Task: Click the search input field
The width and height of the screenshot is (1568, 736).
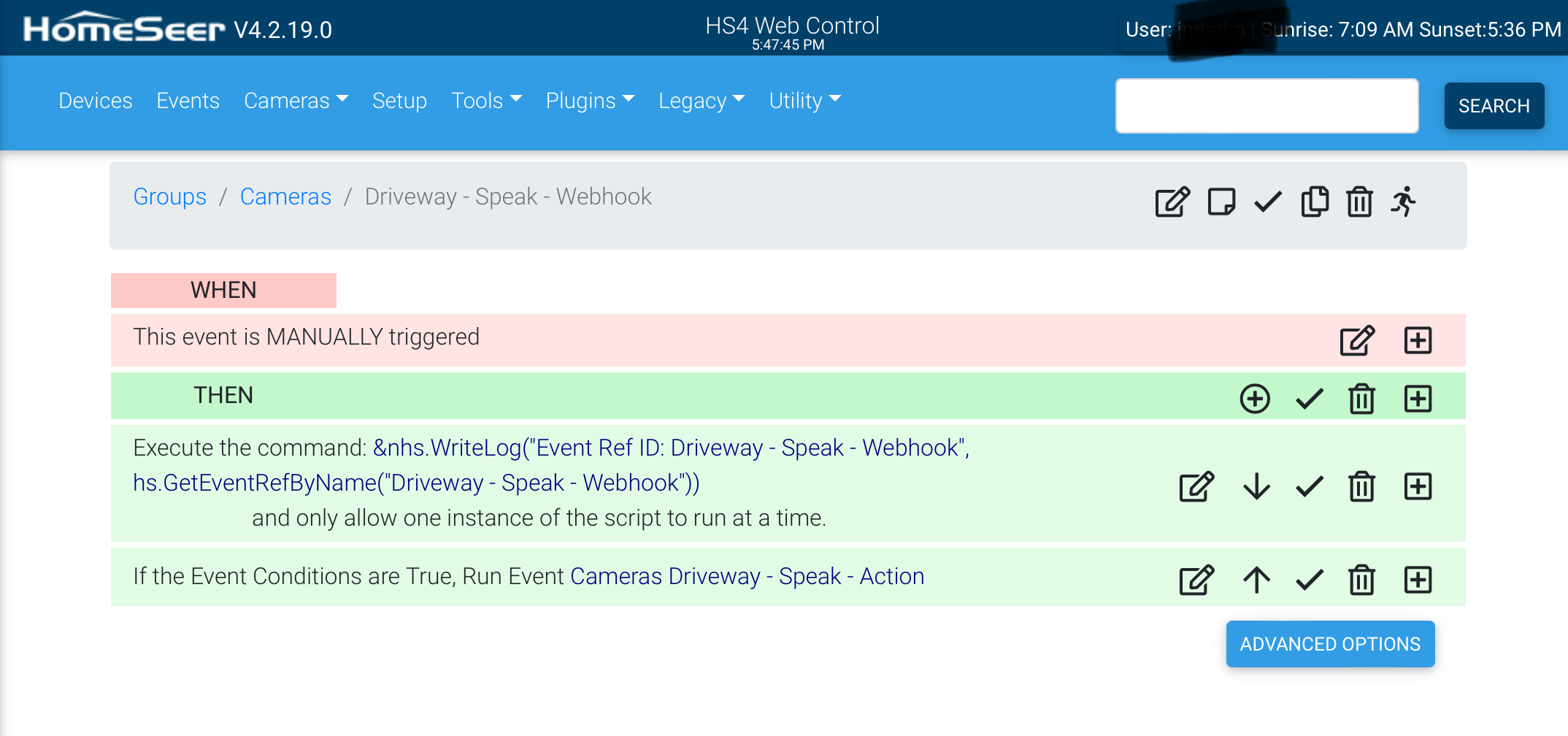Action: pos(1267,106)
